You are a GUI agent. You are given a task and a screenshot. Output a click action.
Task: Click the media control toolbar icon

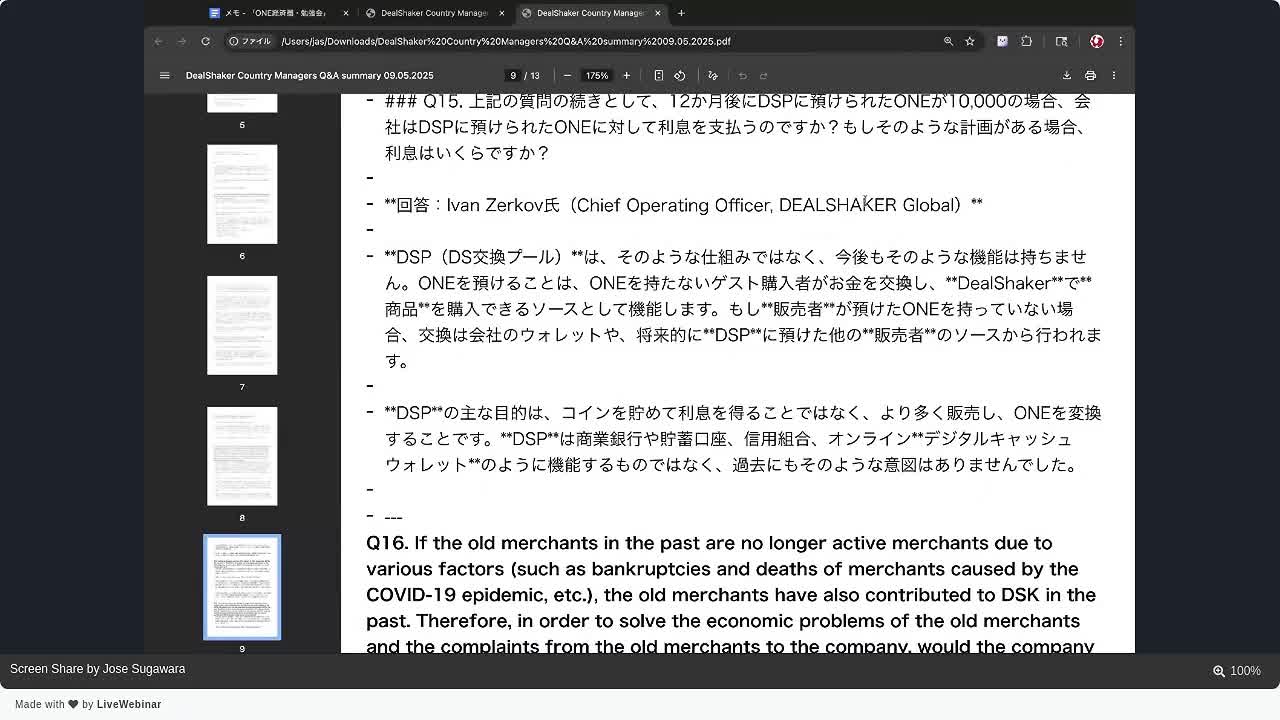coord(1061,41)
